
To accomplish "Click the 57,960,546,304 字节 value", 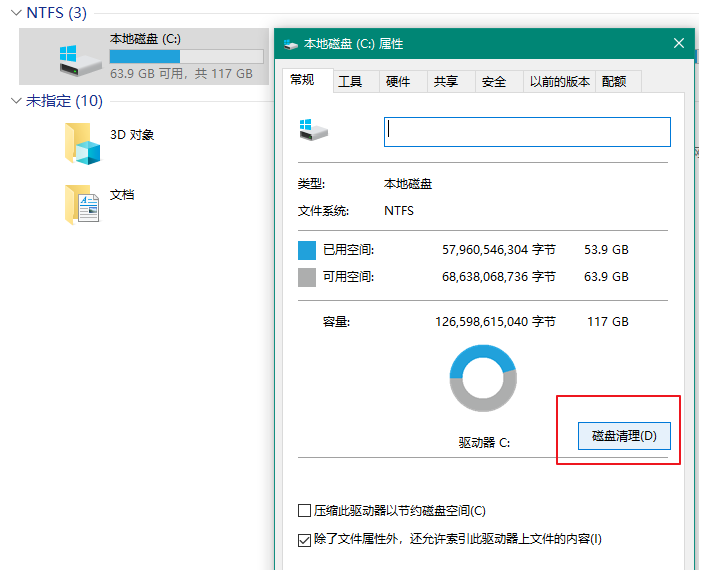I will tap(499, 250).
